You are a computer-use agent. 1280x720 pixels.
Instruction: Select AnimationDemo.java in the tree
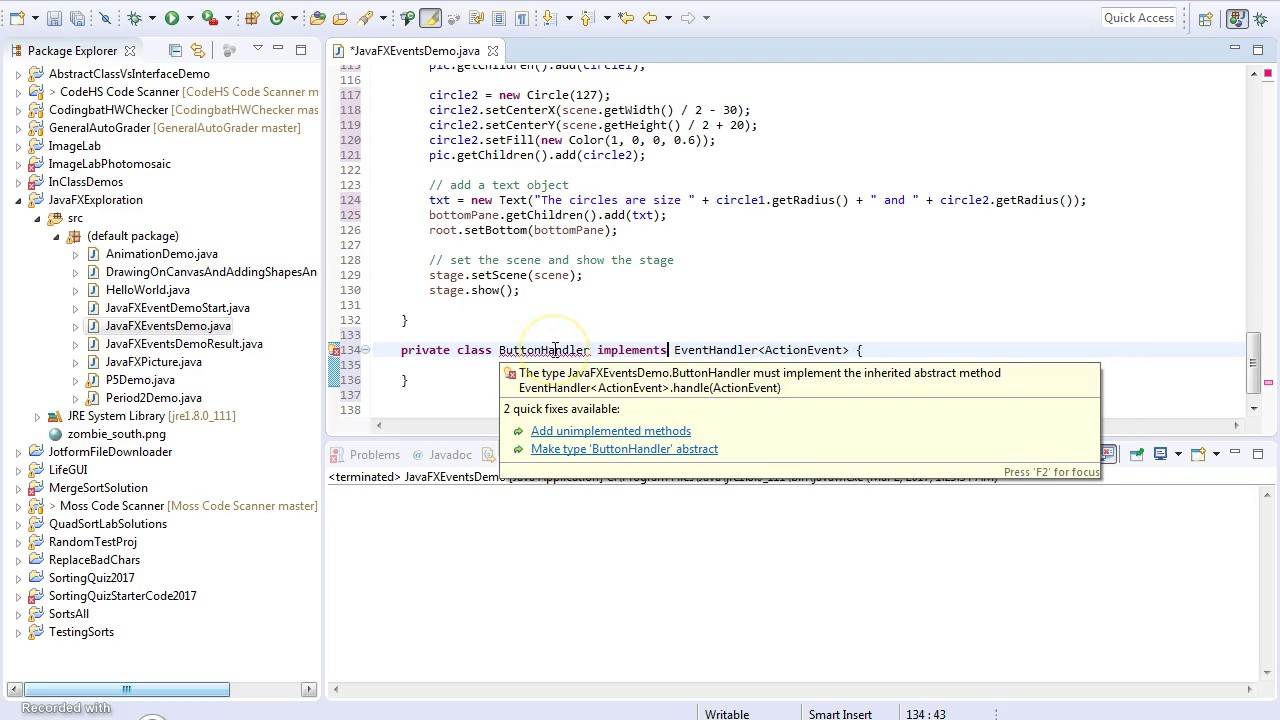tap(161, 254)
